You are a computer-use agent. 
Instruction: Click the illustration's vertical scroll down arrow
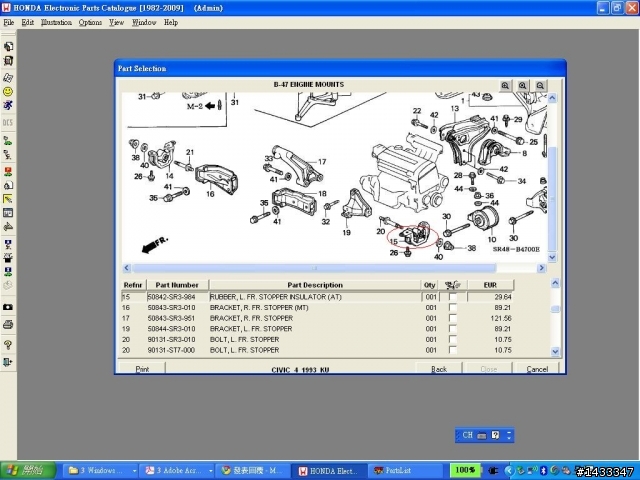point(552,257)
